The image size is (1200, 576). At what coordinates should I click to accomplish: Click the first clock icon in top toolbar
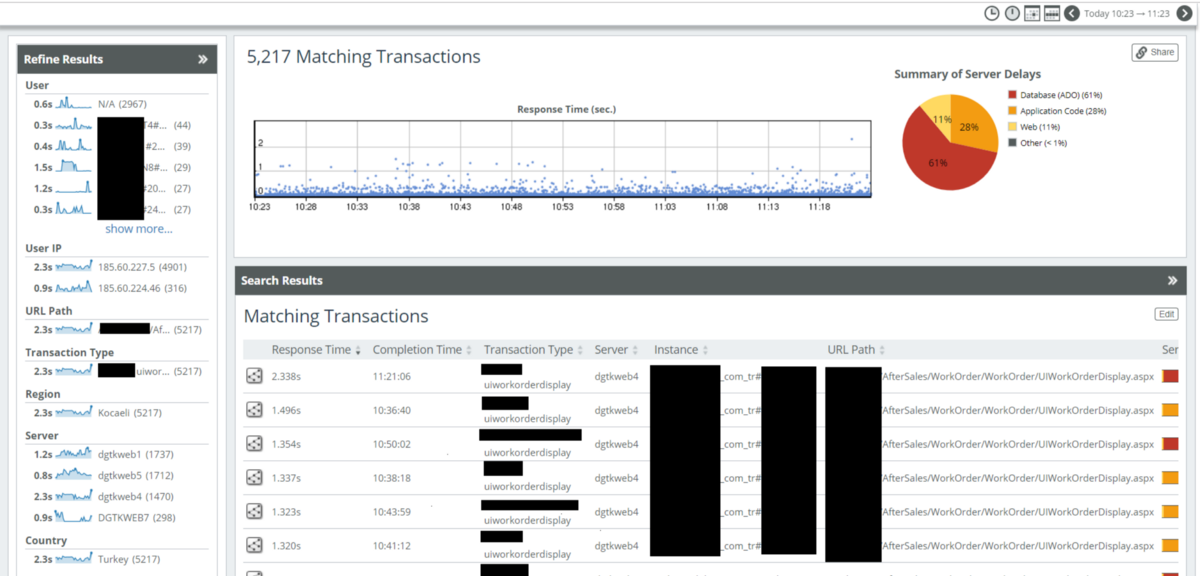[992, 13]
